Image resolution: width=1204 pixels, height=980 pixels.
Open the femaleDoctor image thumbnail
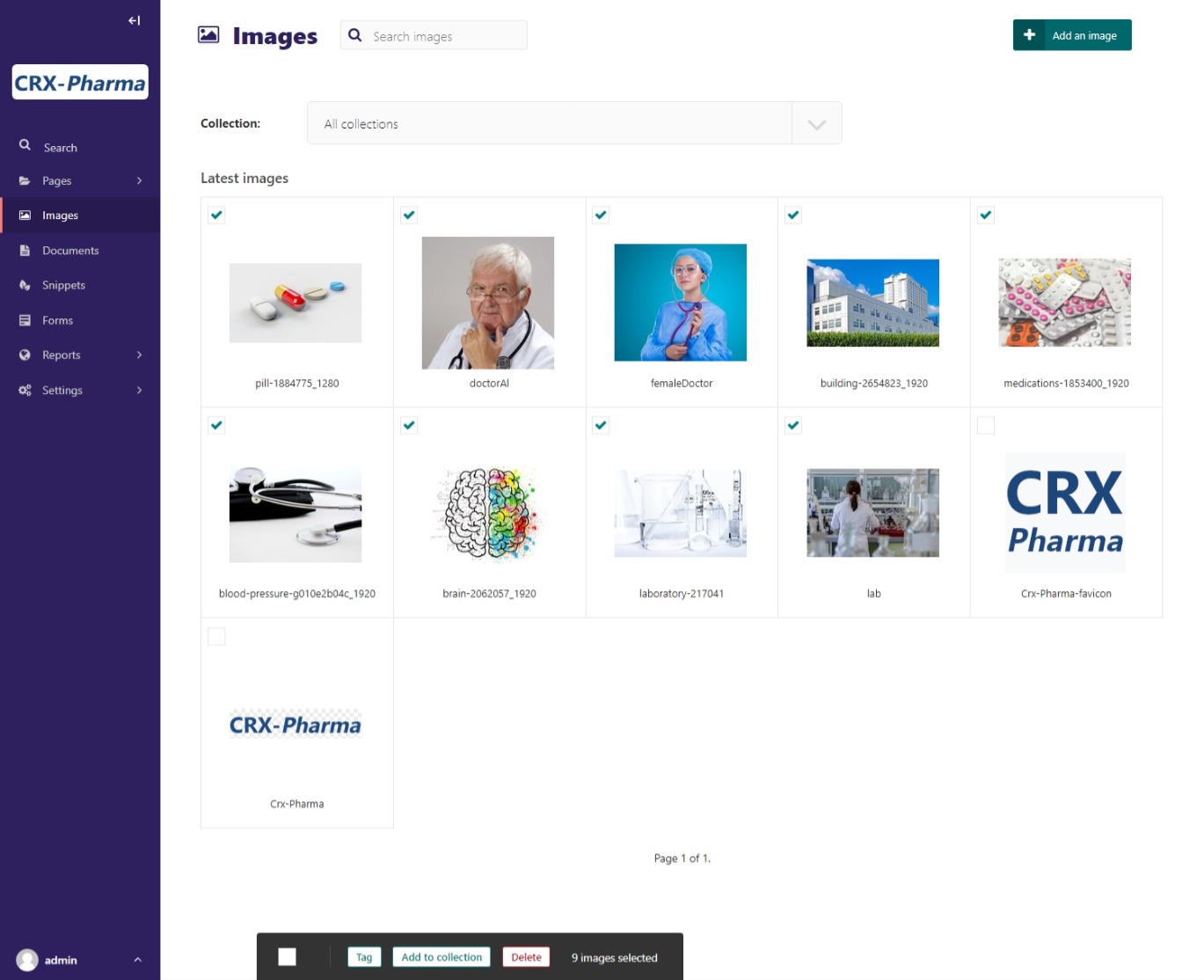[680, 303]
